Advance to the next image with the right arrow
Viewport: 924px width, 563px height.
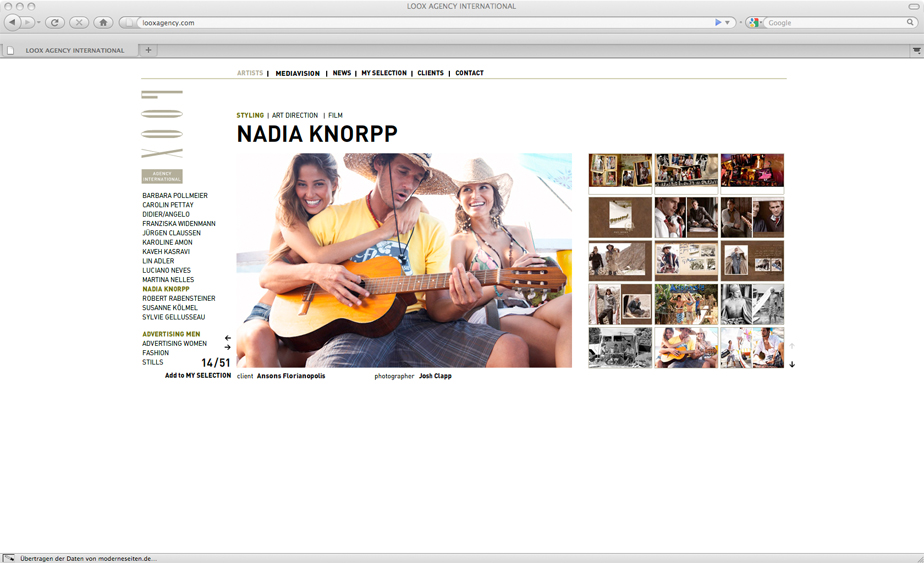228,348
